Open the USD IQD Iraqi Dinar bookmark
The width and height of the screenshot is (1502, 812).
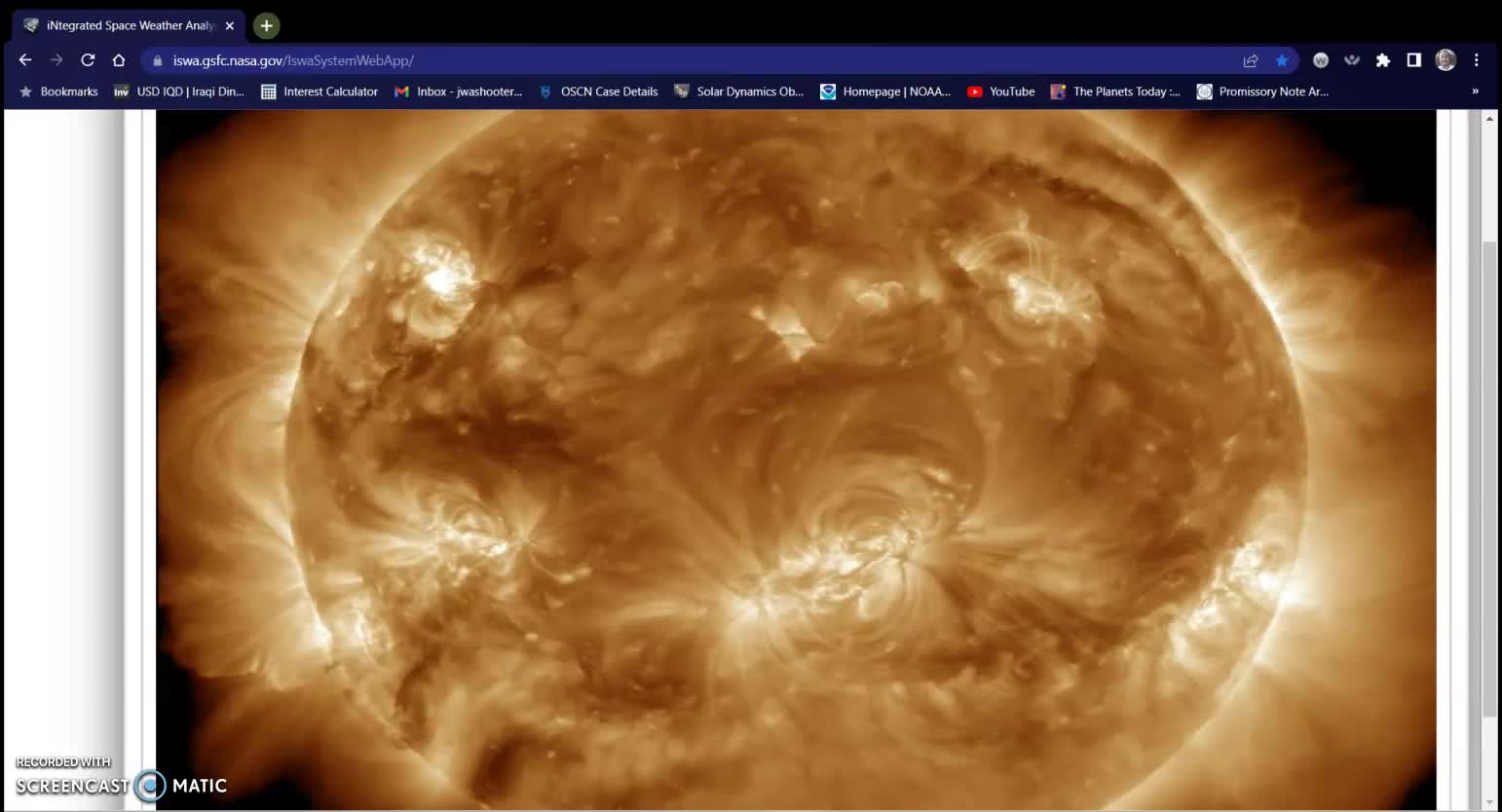point(179,92)
